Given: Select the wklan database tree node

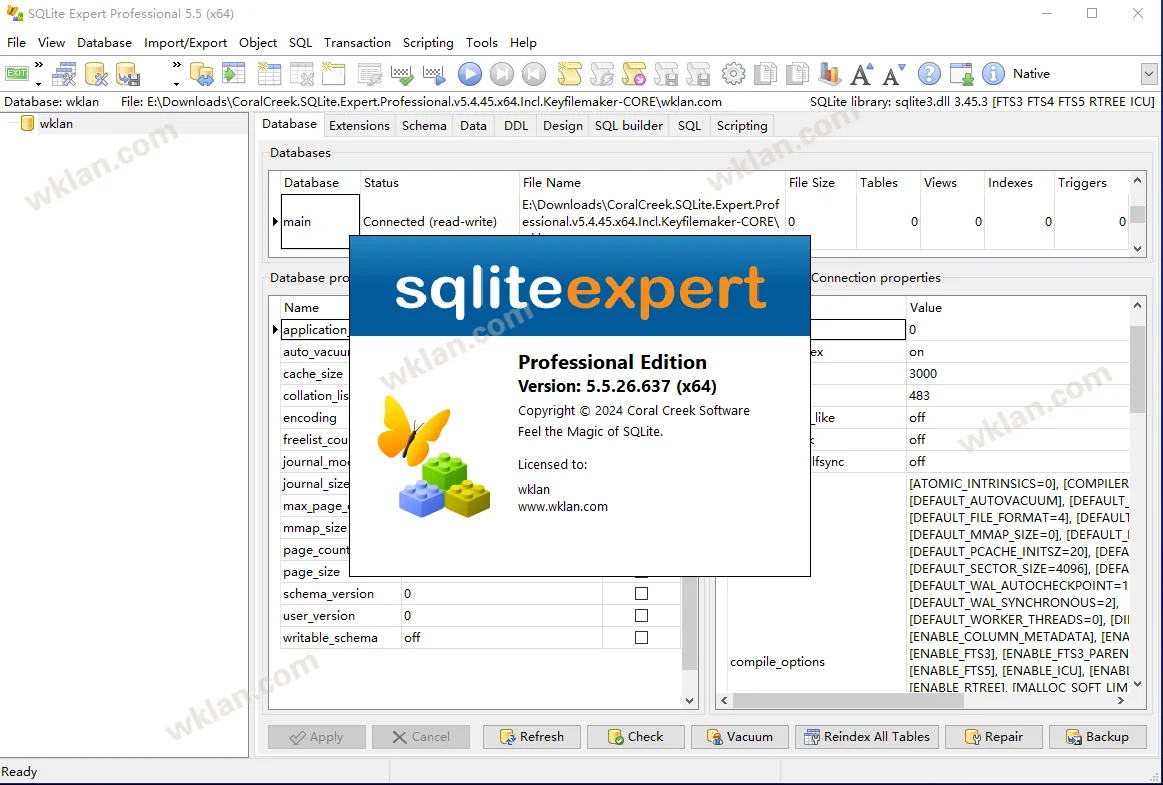Looking at the screenshot, I should coord(56,124).
